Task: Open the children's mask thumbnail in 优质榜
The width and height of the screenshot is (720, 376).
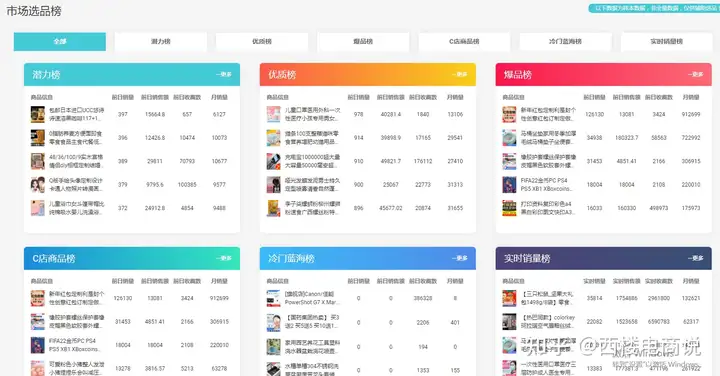Action: point(274,114)
